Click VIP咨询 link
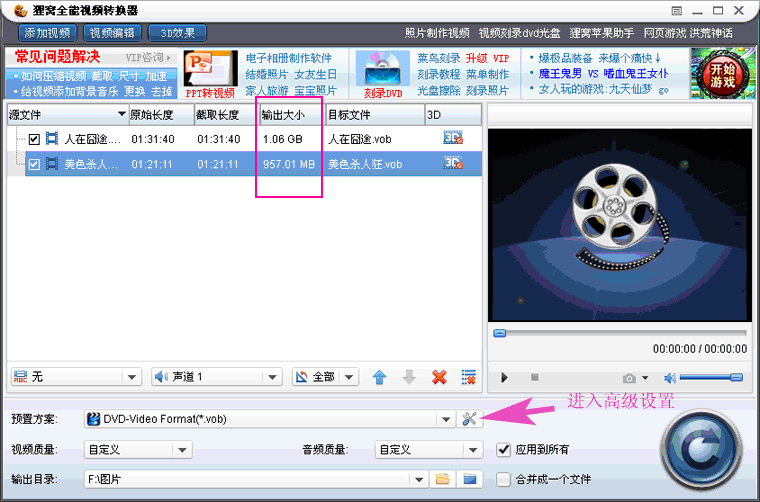 [x=148, y=58]
